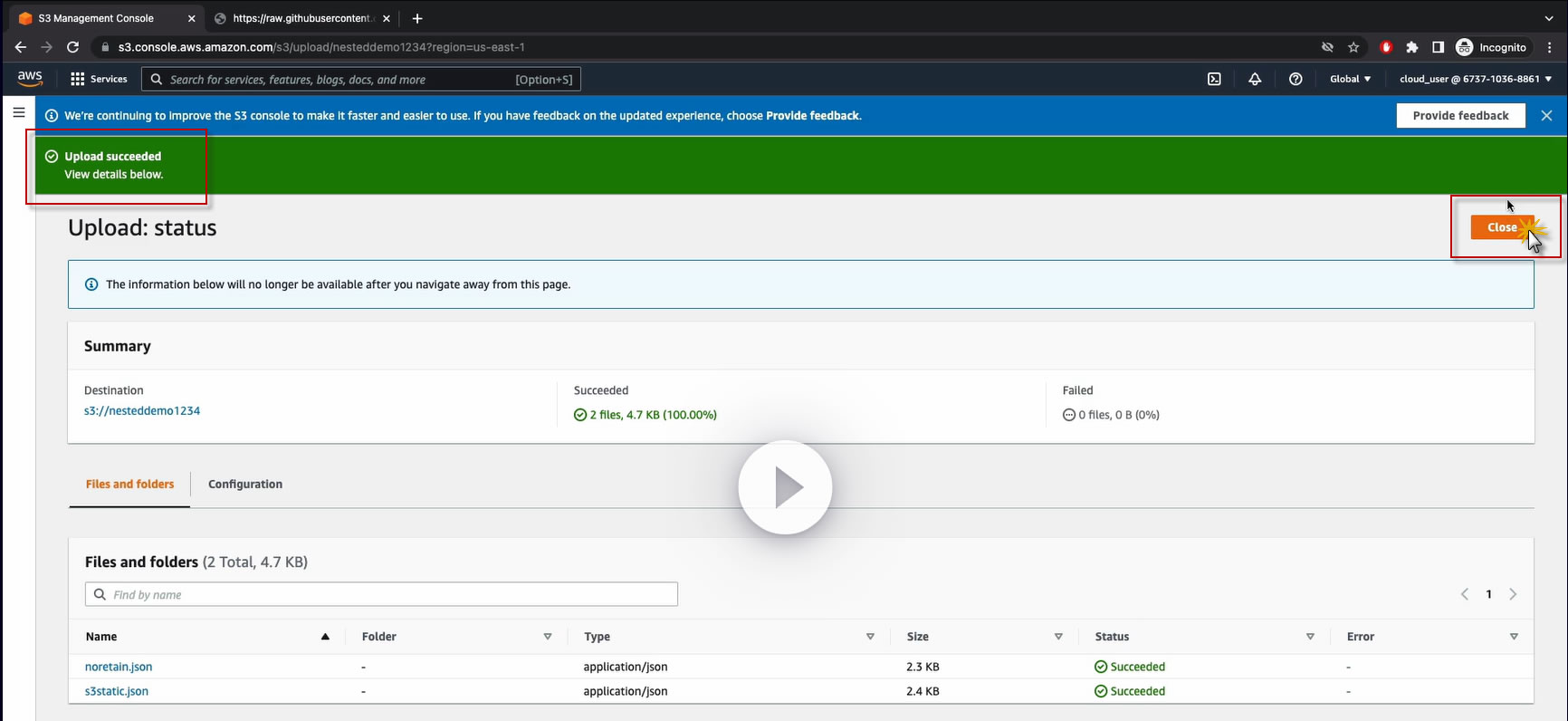The image size is (1568, 721).
Task: Select the Files and folders tab
Action: click(x=129, y=484)
